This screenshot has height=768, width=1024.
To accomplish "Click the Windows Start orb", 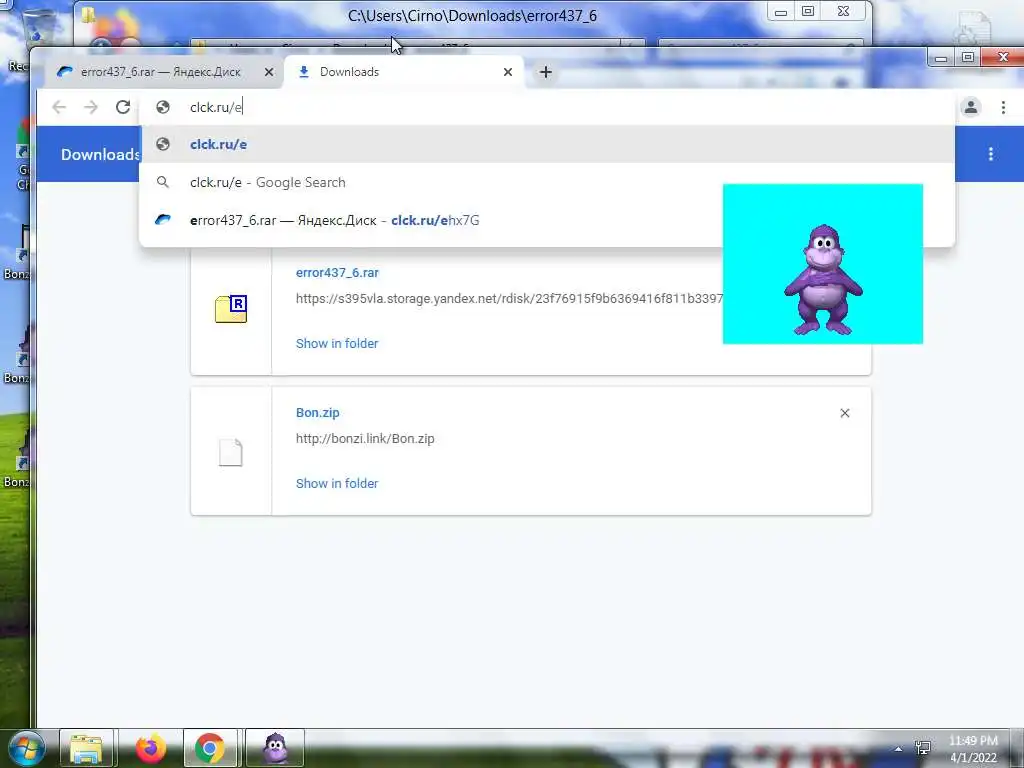I will point(25,748).
